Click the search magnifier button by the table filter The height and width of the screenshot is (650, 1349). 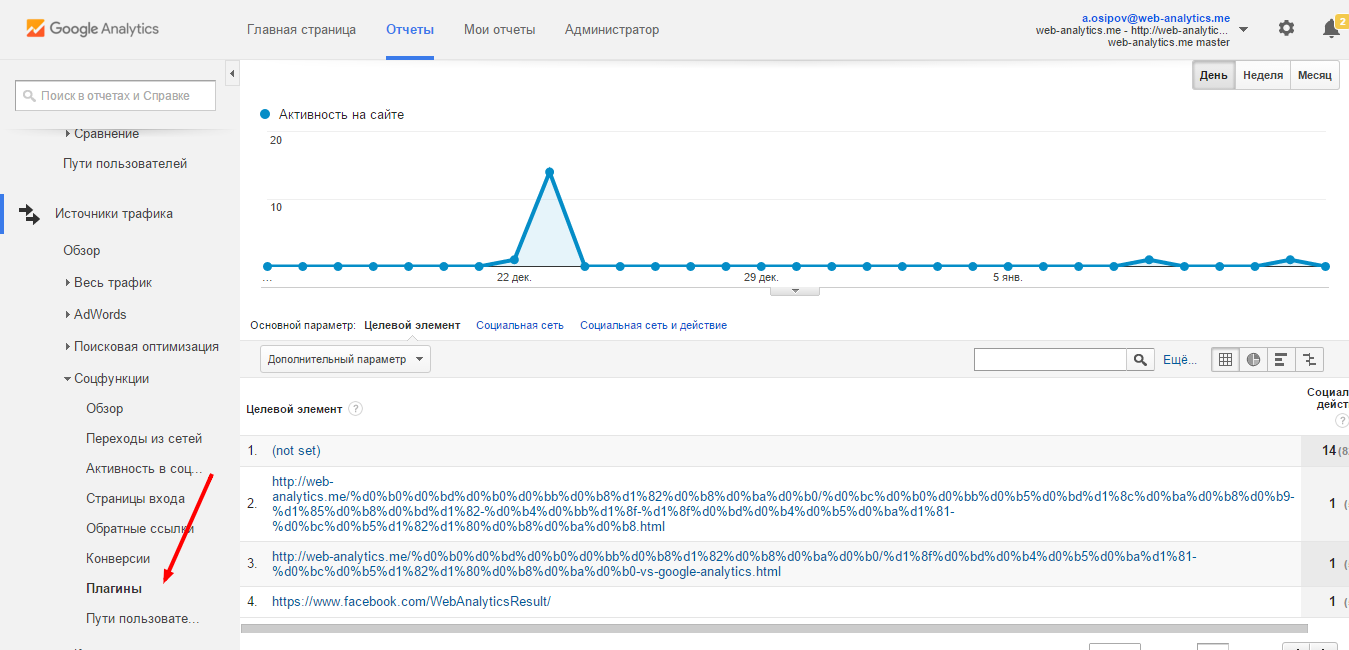click(x=1141, y=360)
